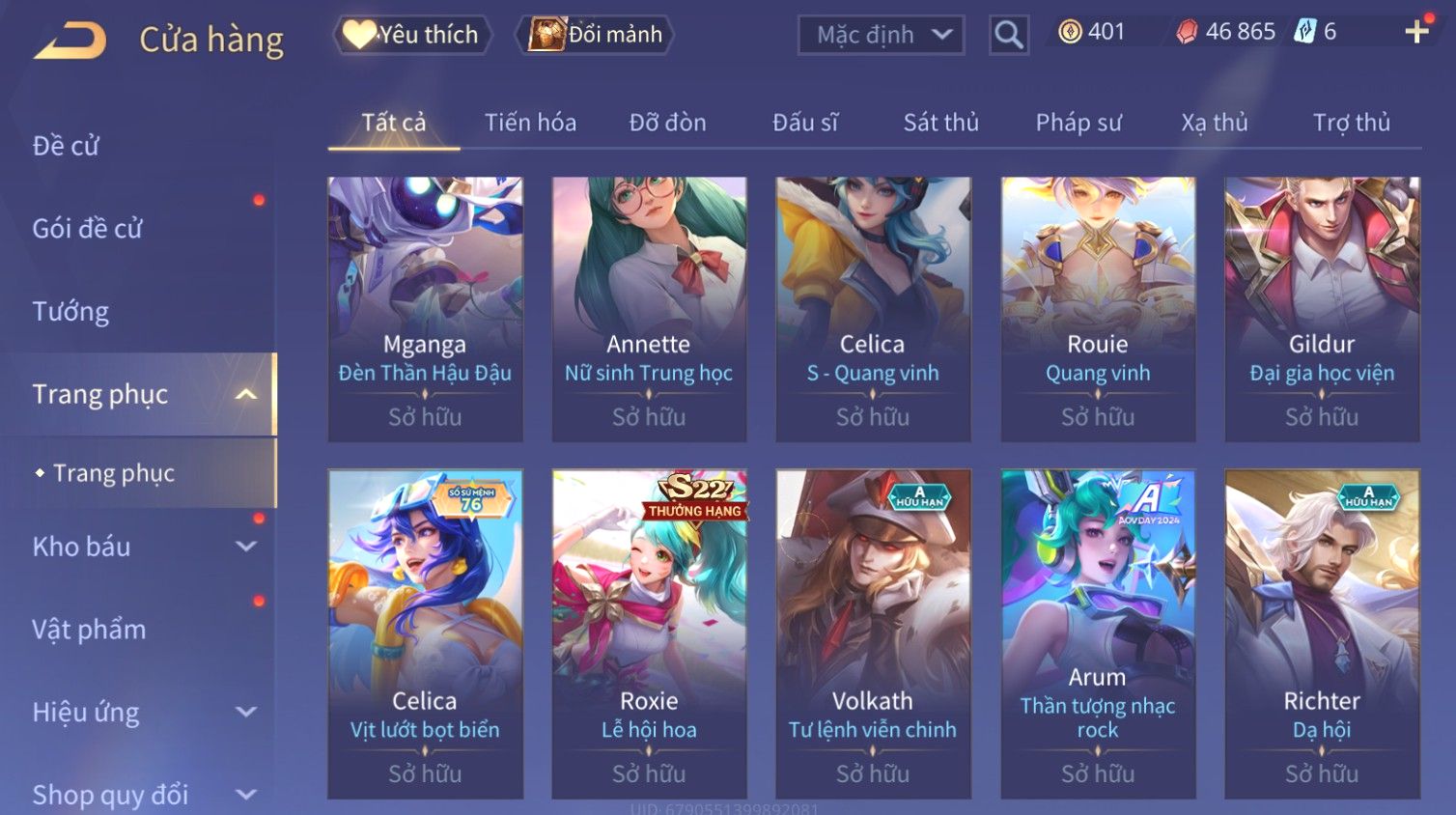Open the search magnifier icon
Image resolution: width=1456 pixels, height=815 pixels.
tap(1009, 35)
